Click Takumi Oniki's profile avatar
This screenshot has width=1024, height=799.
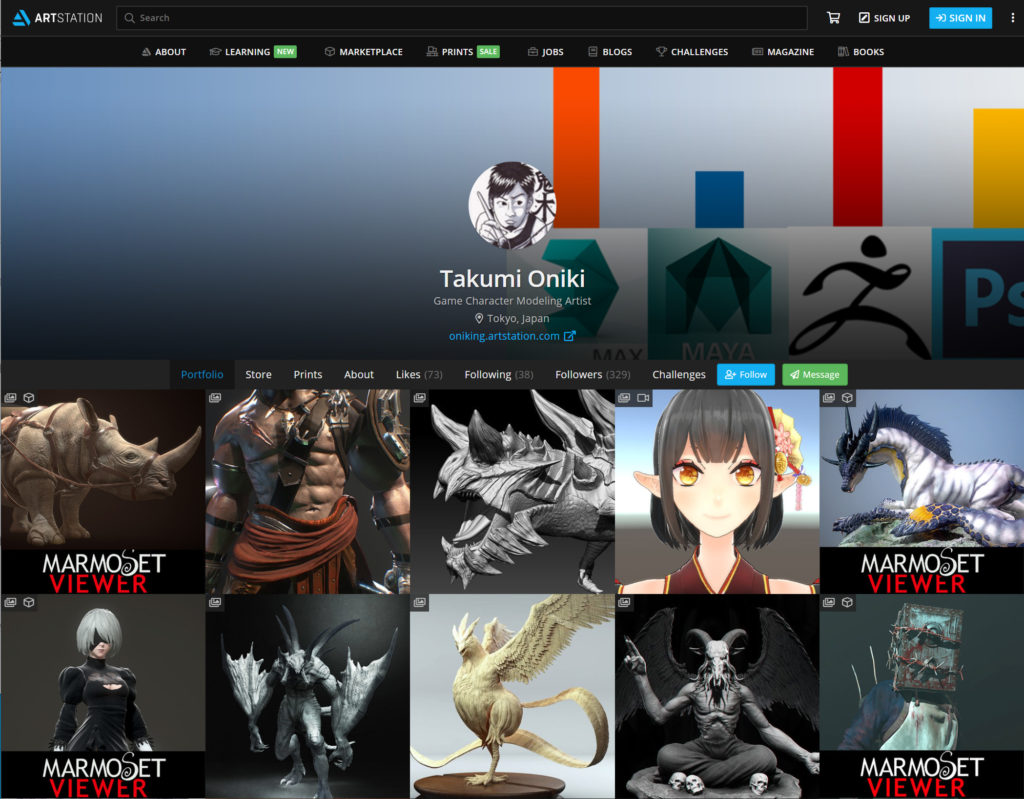coord(512,206)
